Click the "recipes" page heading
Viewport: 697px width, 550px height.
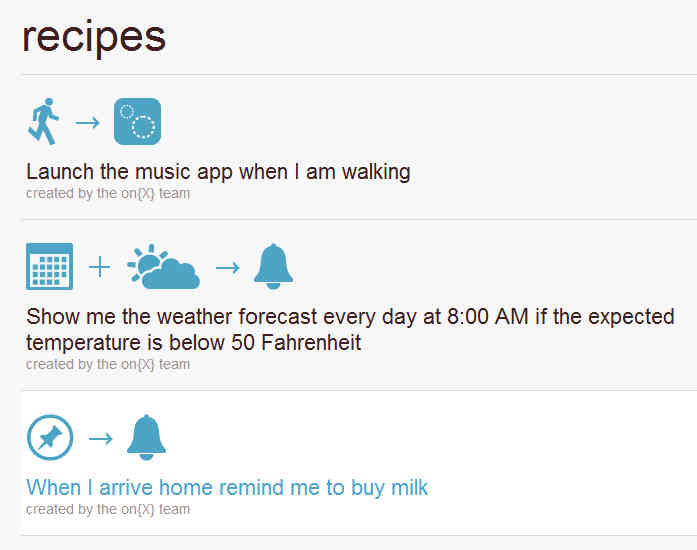pyautogui.click(x=93, y=37)
